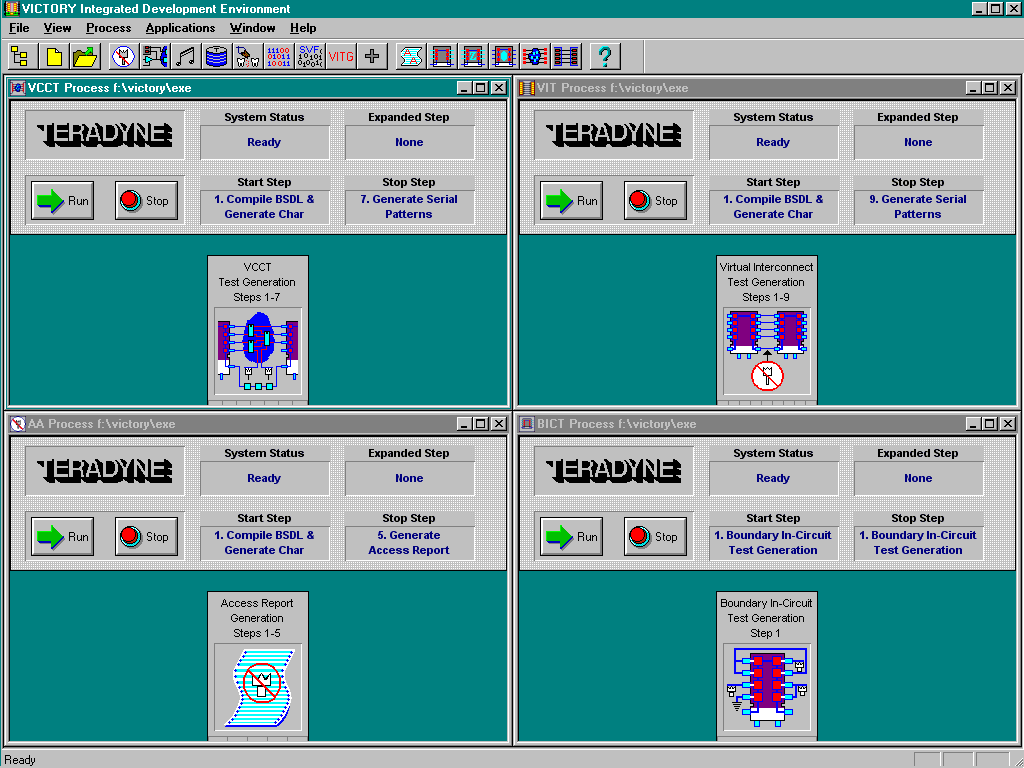1024x768 pixels.
Task: Click BICT Expanded Step 'None' value
Action: pos(918,478)
